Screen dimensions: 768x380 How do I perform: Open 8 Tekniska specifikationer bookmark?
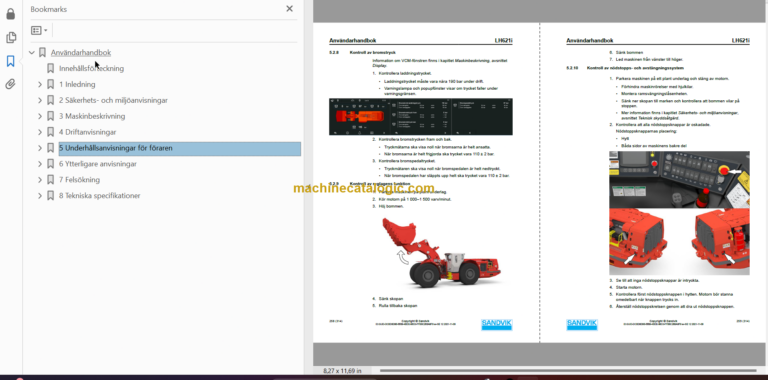[100, 196]
